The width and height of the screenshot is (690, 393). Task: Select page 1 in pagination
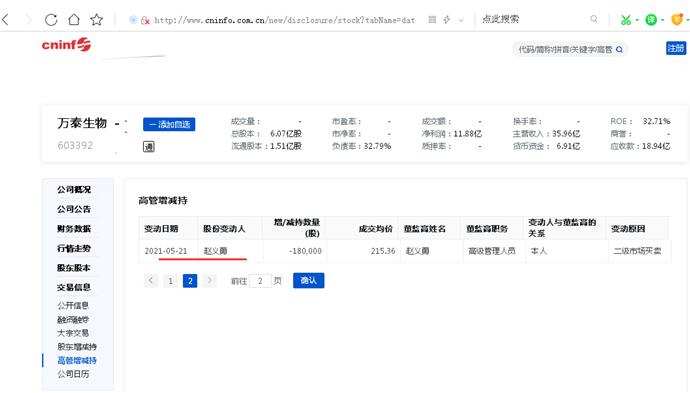pos(170,281)
